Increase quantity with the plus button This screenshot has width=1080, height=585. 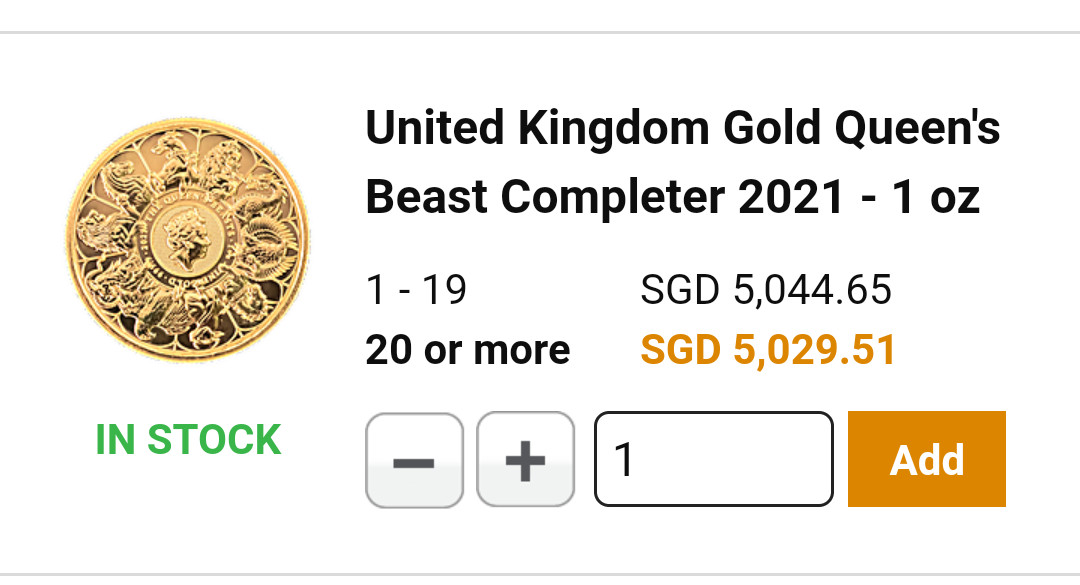[x=526, y=460]
